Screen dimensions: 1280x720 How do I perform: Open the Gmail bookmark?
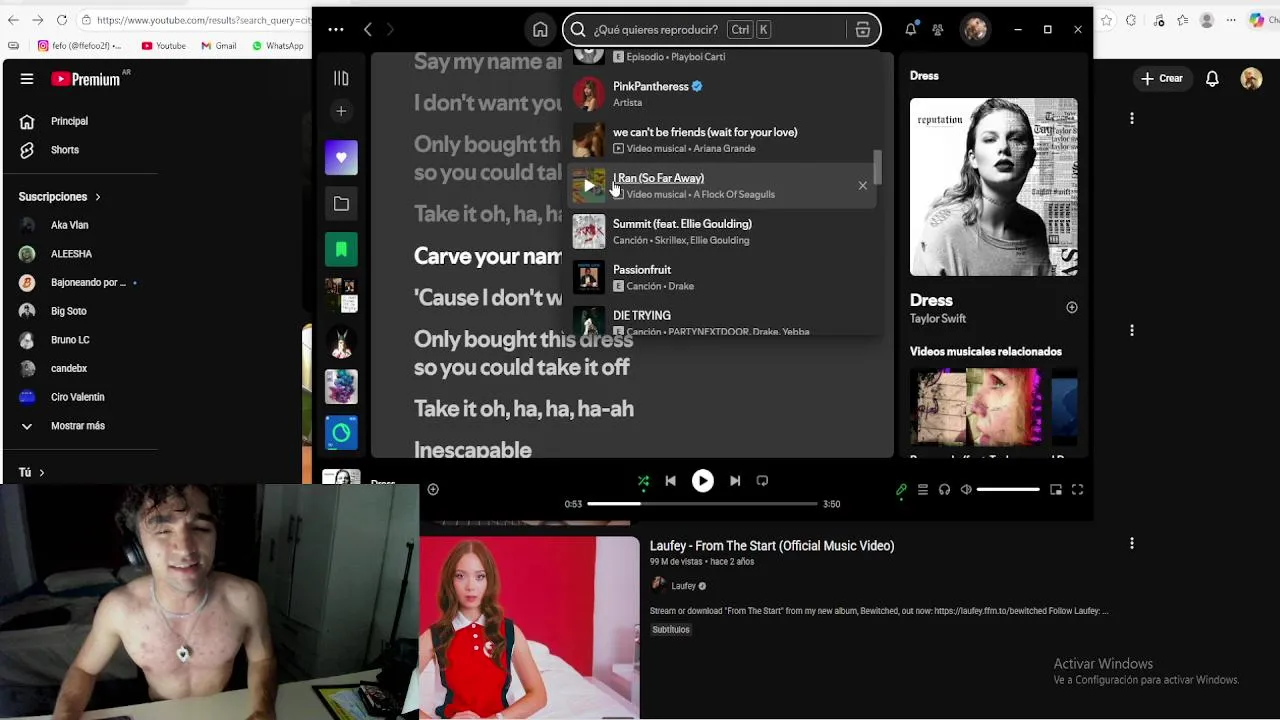coord(217,45)
